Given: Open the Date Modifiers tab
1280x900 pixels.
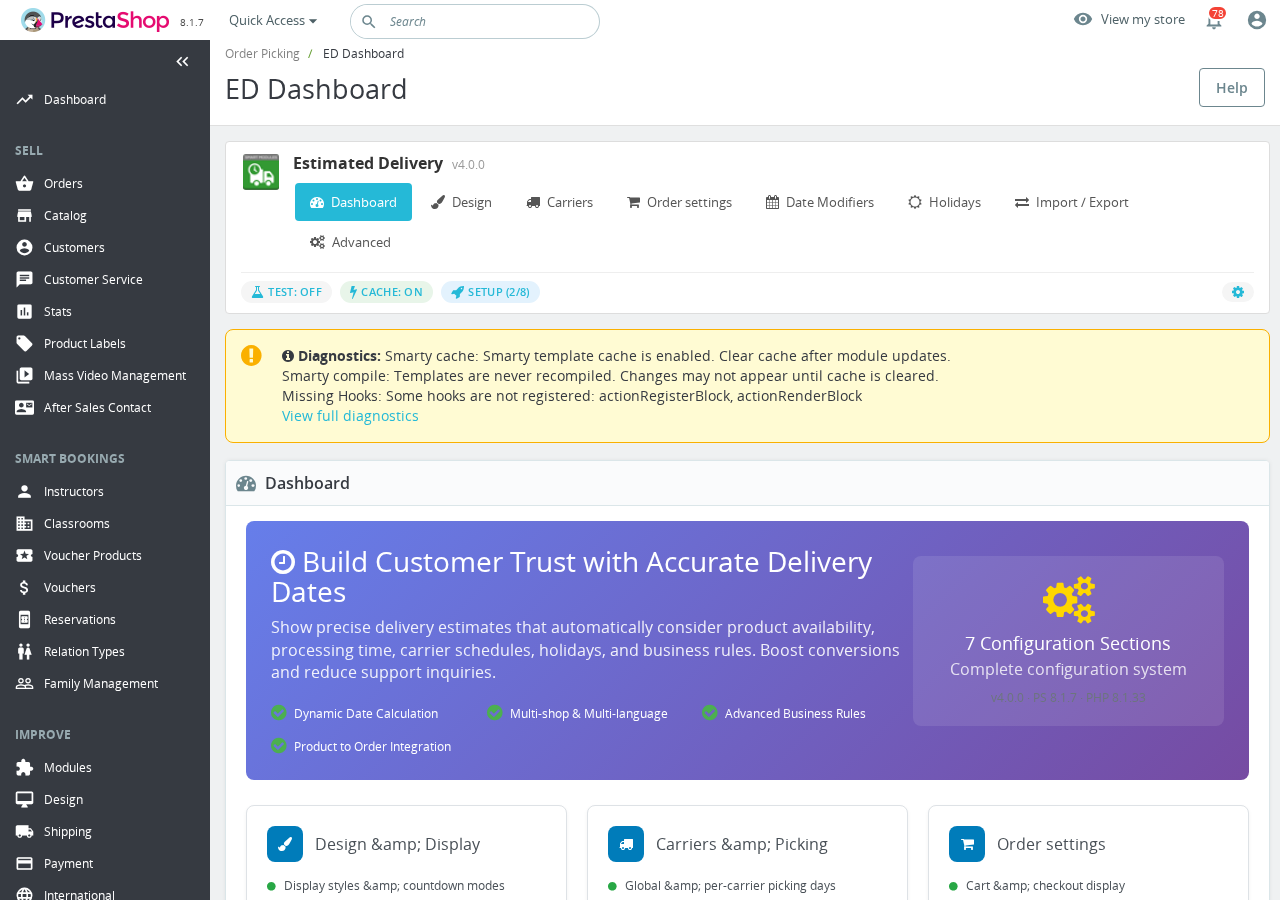Looking at the screenshot, I should (820, 202).
